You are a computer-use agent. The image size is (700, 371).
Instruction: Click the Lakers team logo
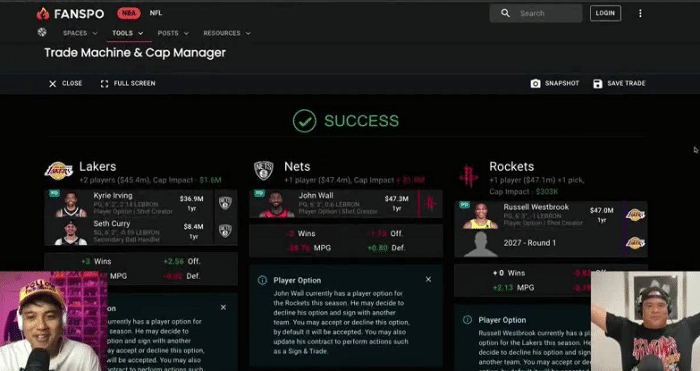click(x=58, y=171)
